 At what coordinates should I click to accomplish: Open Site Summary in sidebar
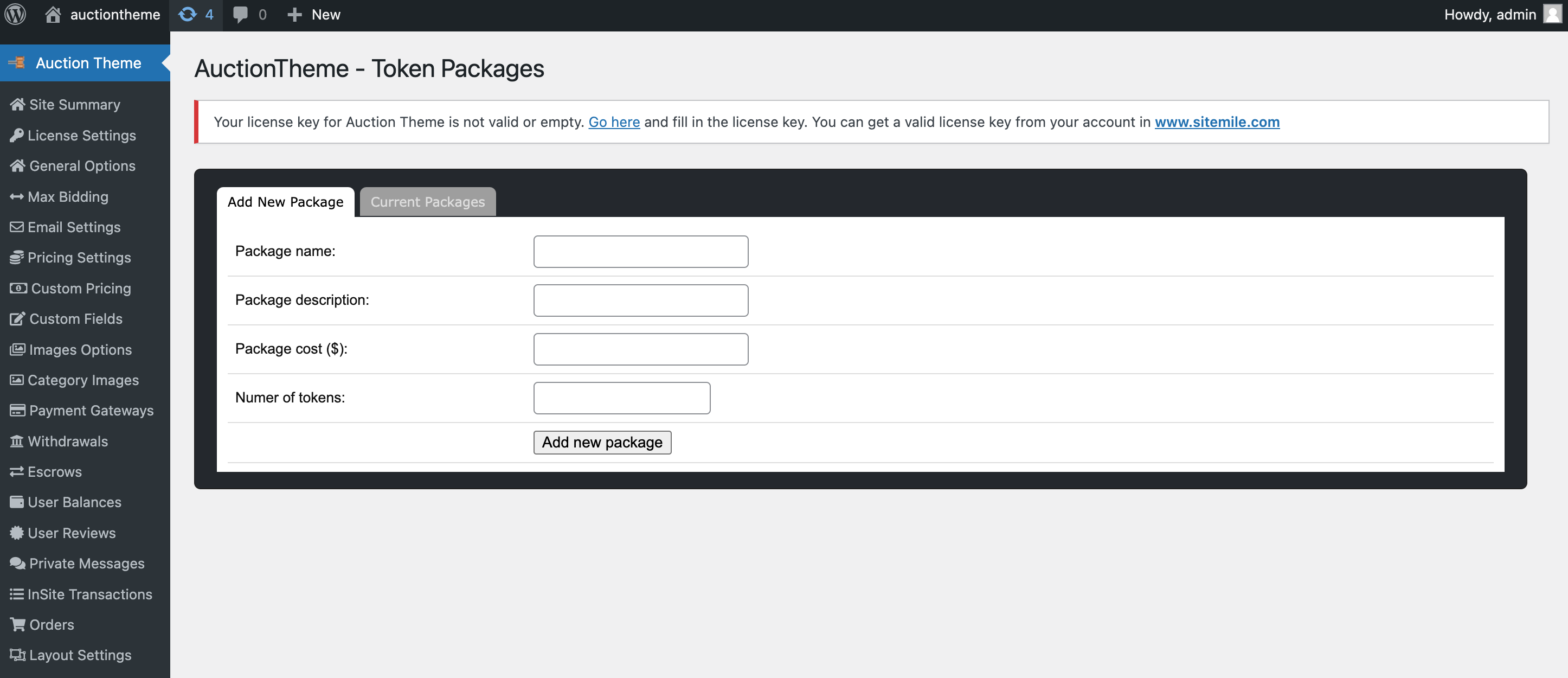pyautogui.click(x=75, y=105)
